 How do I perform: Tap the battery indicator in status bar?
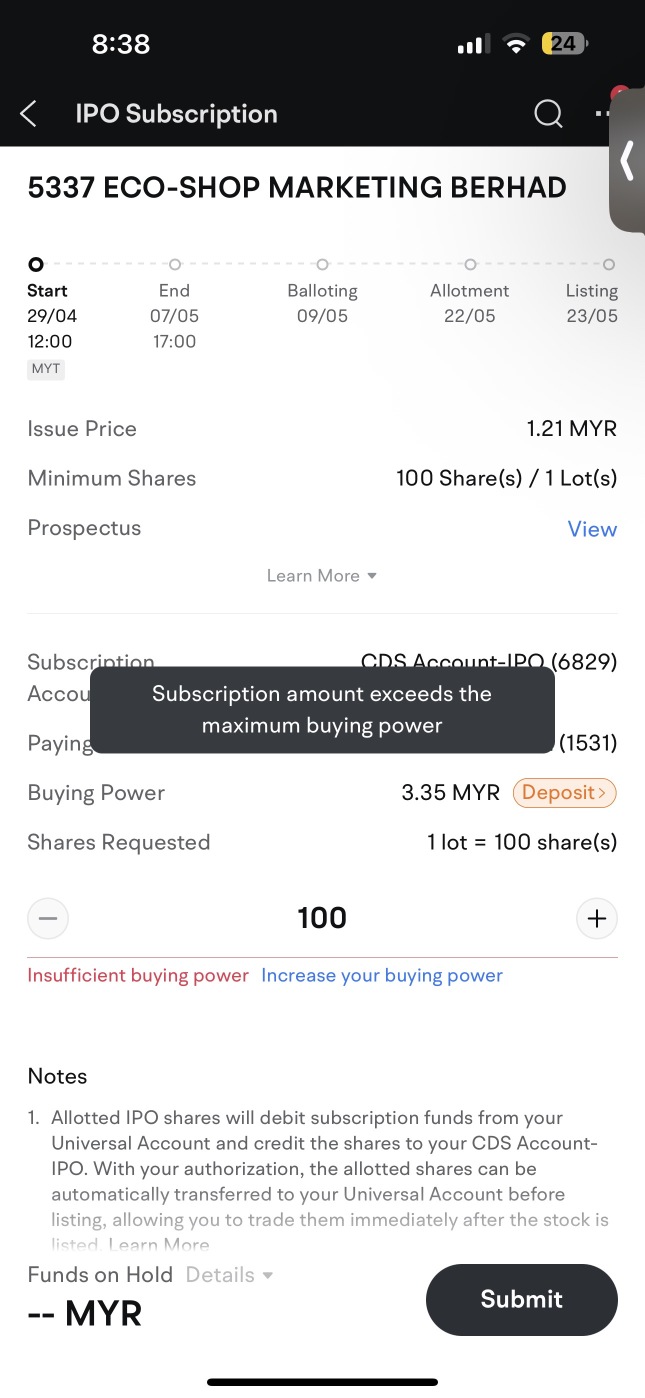(x=564, y=43)
